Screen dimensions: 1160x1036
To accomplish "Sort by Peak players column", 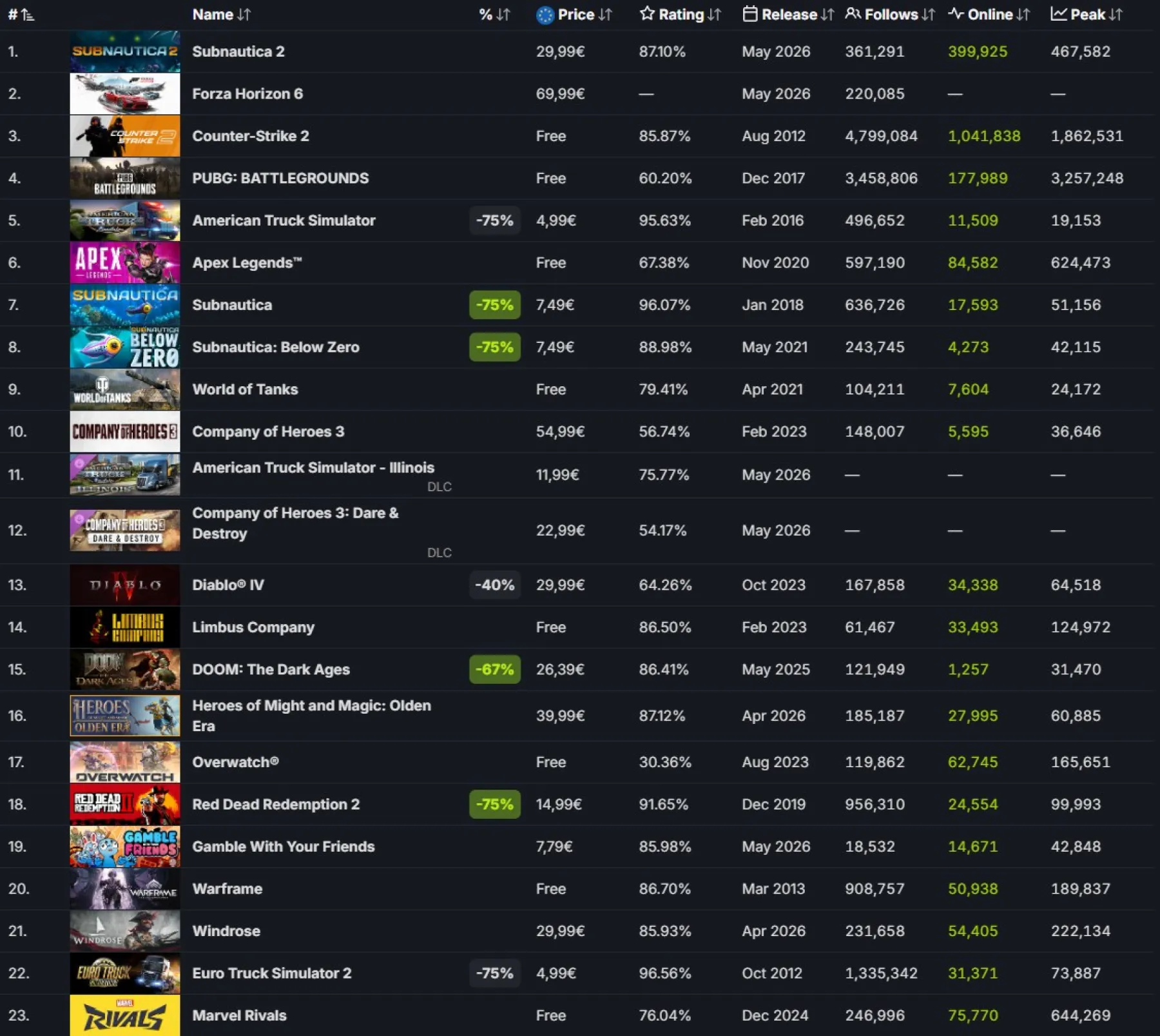I will [1087, 14].
